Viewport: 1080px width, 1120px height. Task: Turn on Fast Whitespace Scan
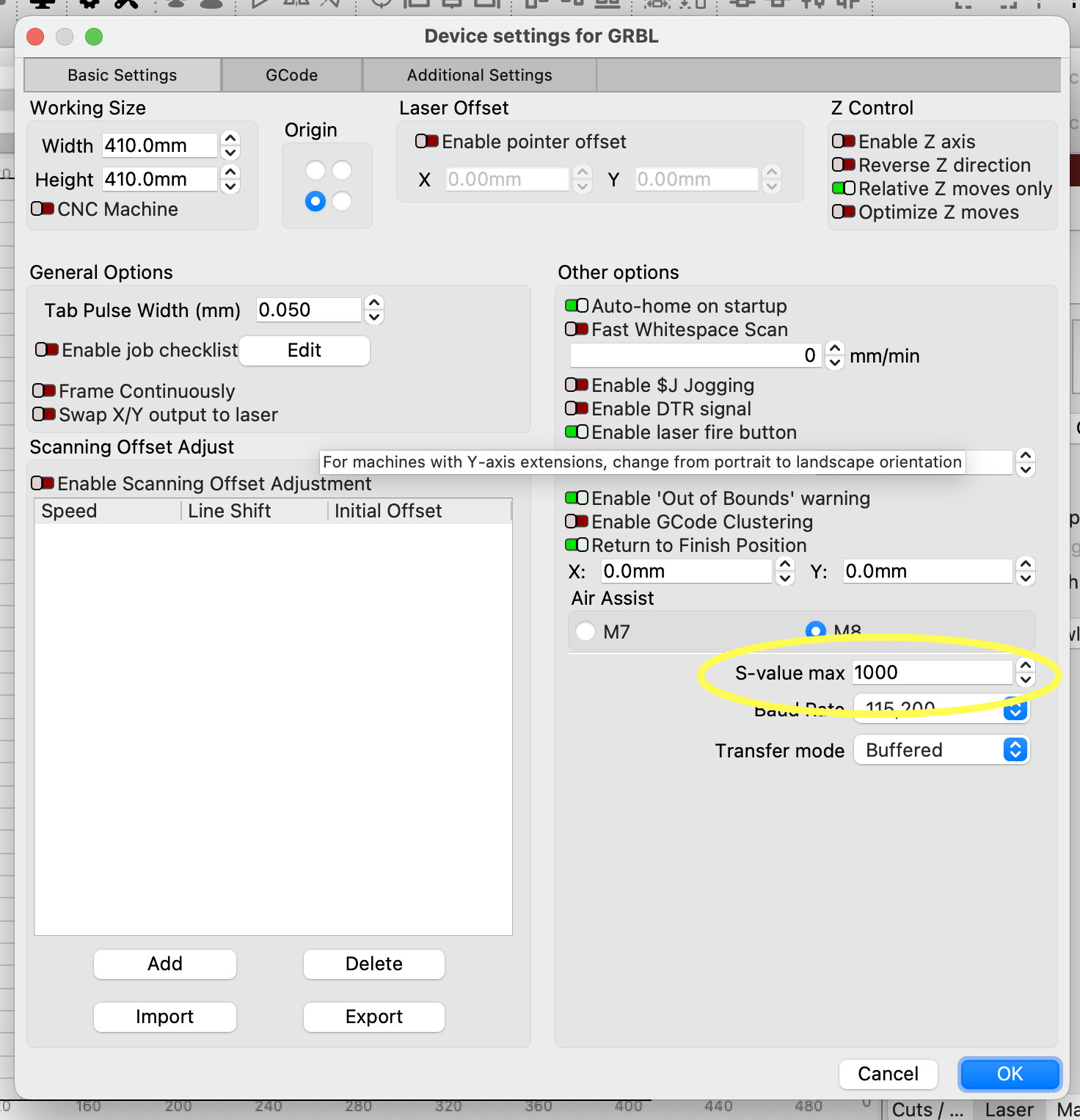pos(577,329)
